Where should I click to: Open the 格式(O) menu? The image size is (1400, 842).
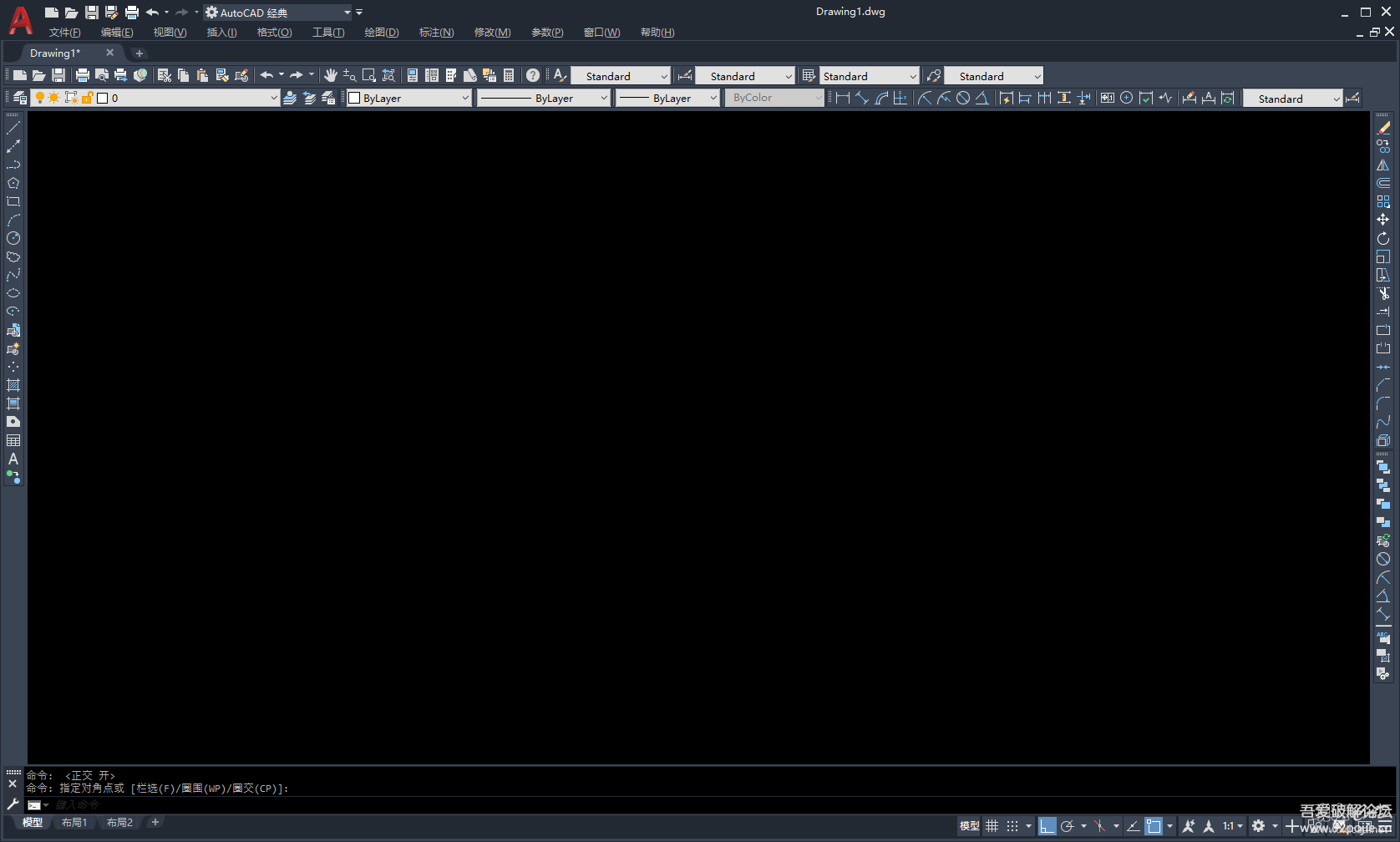pyautogui.click(x=274, y=33)
